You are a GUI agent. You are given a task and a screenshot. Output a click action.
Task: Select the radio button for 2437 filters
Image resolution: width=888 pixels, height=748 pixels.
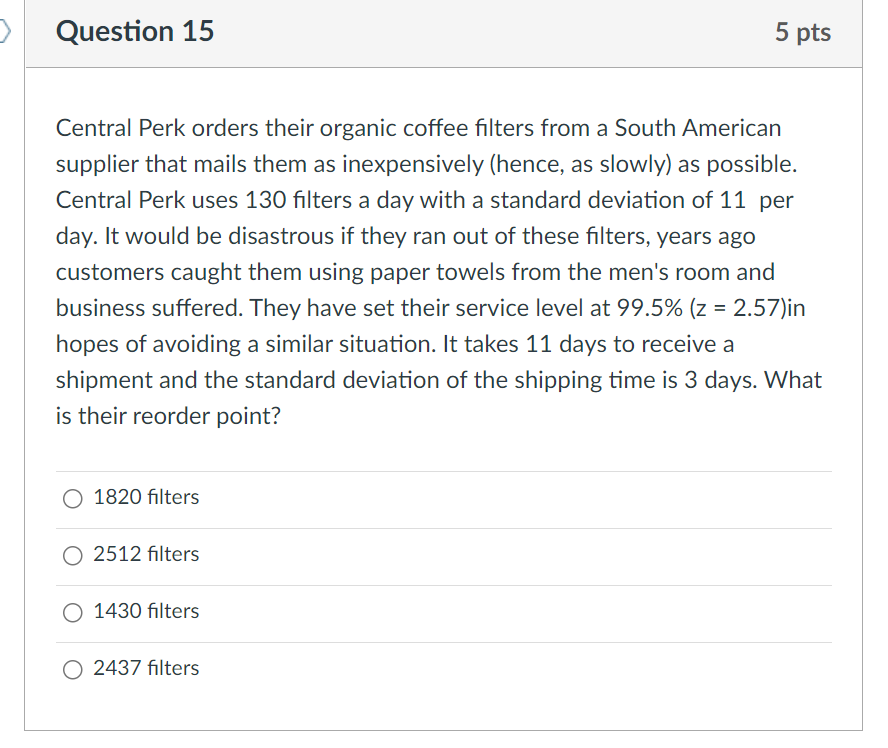click(72, 668)
